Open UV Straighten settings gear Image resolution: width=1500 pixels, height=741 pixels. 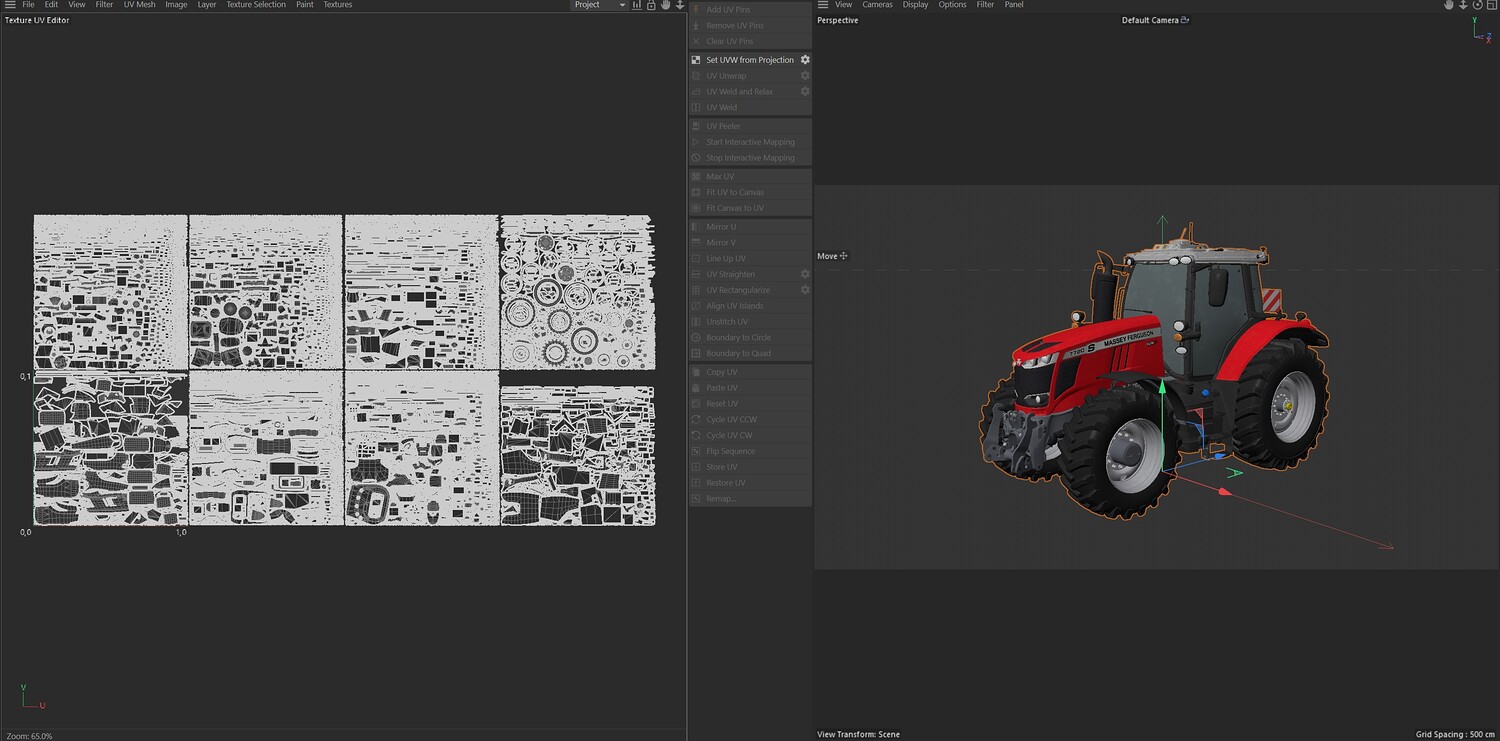click(805, 274)
